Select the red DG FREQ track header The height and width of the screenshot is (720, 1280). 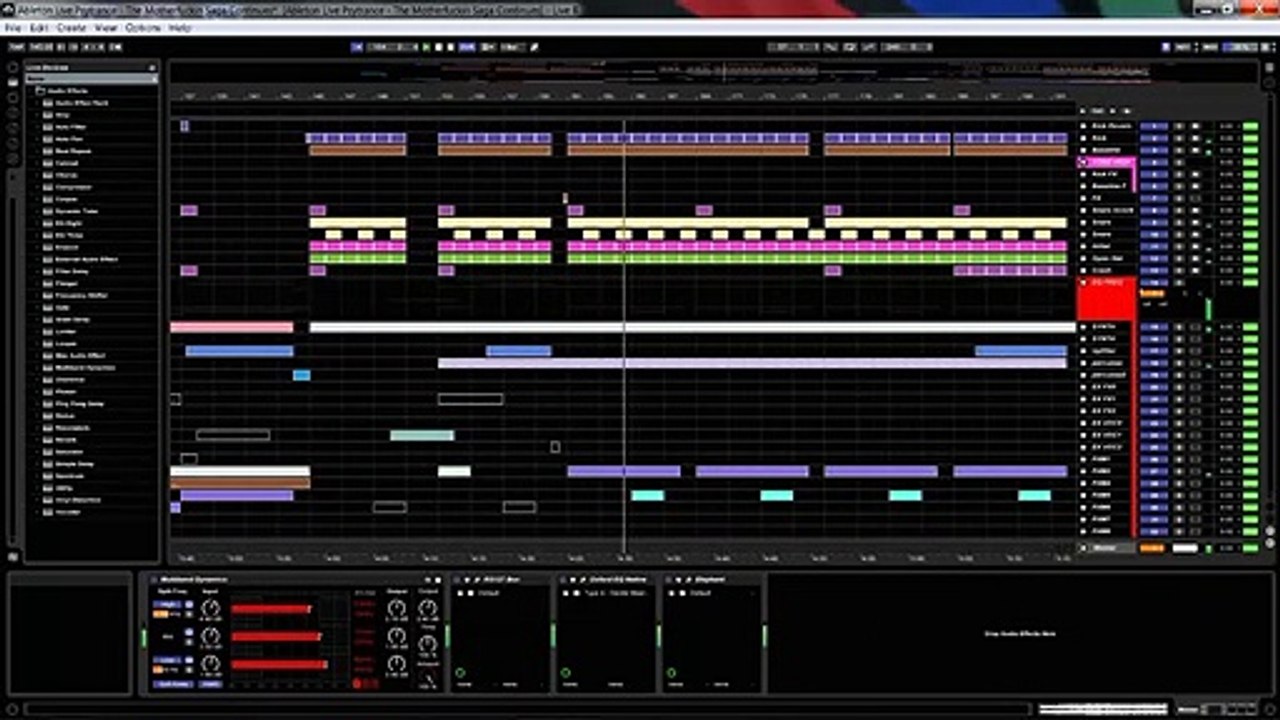(x=1106, y=299)
